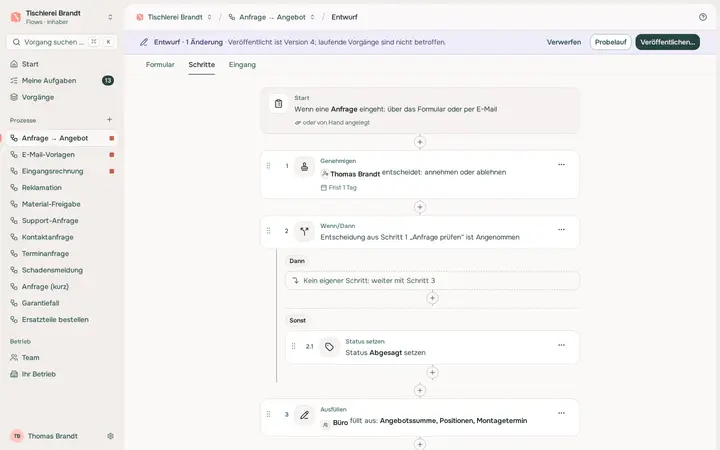Add a step below Status Abgesagt setzen

tap(432, 372)
